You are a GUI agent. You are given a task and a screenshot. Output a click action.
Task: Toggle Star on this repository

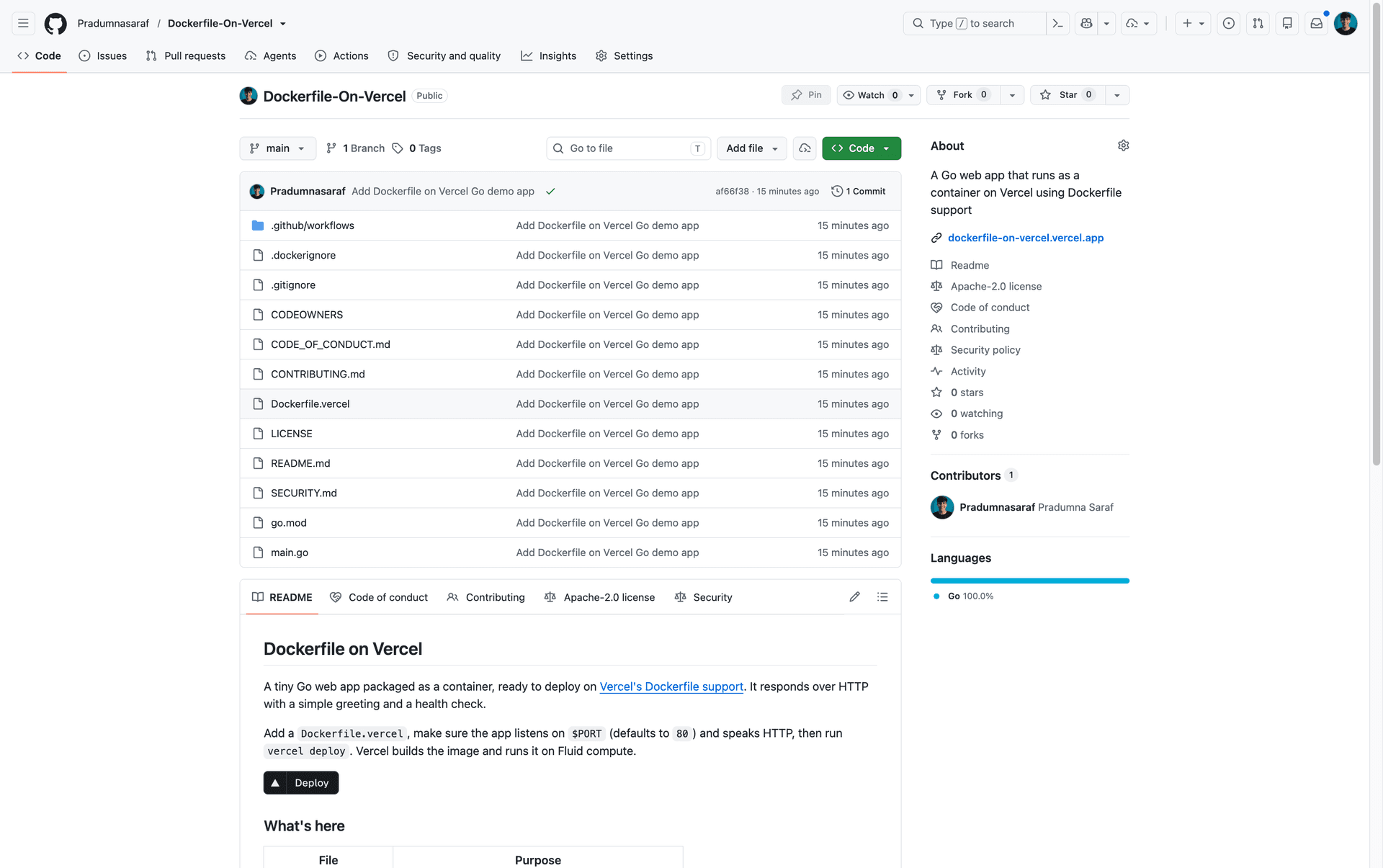1068,95
